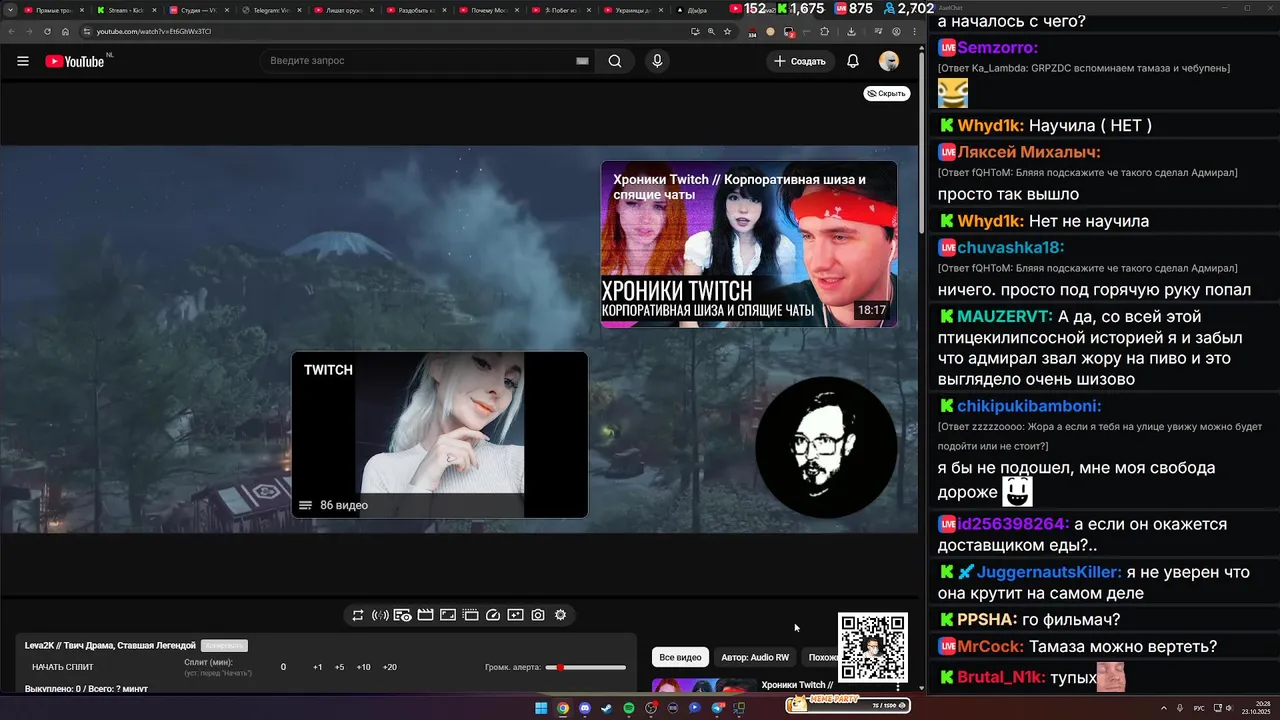This screenshot has width=1280, height=720.
Task: Add +5 minutes to split
Action: (340, 667)
